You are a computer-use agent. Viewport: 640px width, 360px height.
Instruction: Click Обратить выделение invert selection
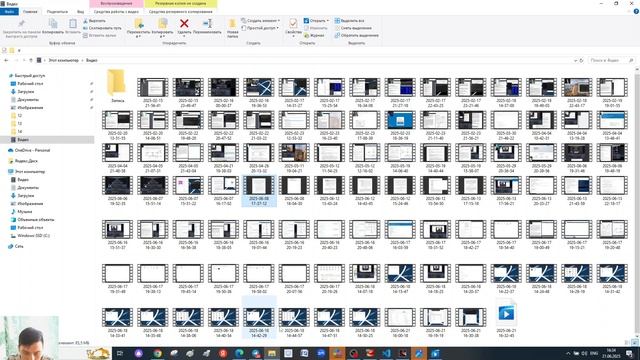[x=356, y=36]
